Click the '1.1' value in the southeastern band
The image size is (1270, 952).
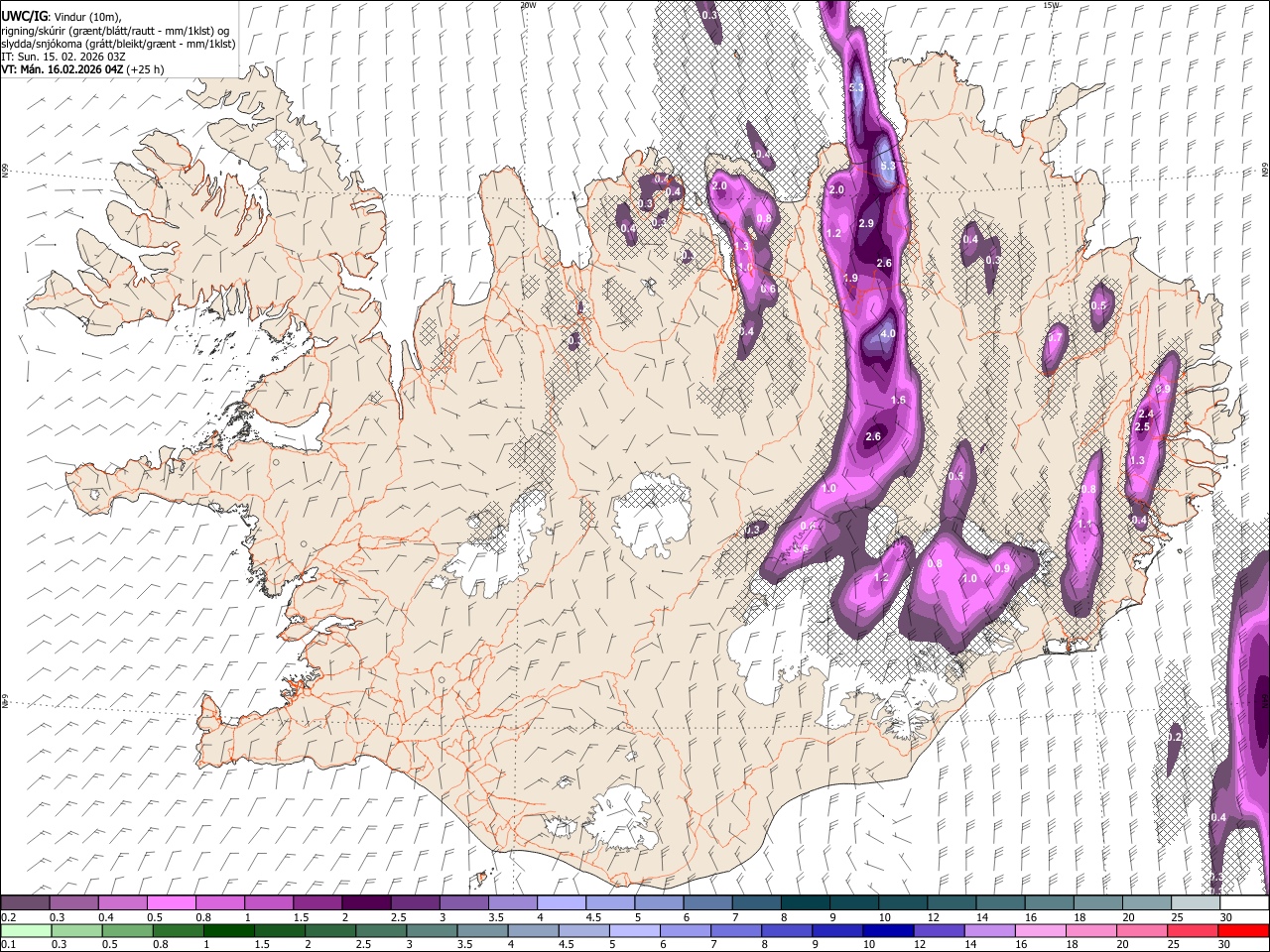pos(1084,524)
